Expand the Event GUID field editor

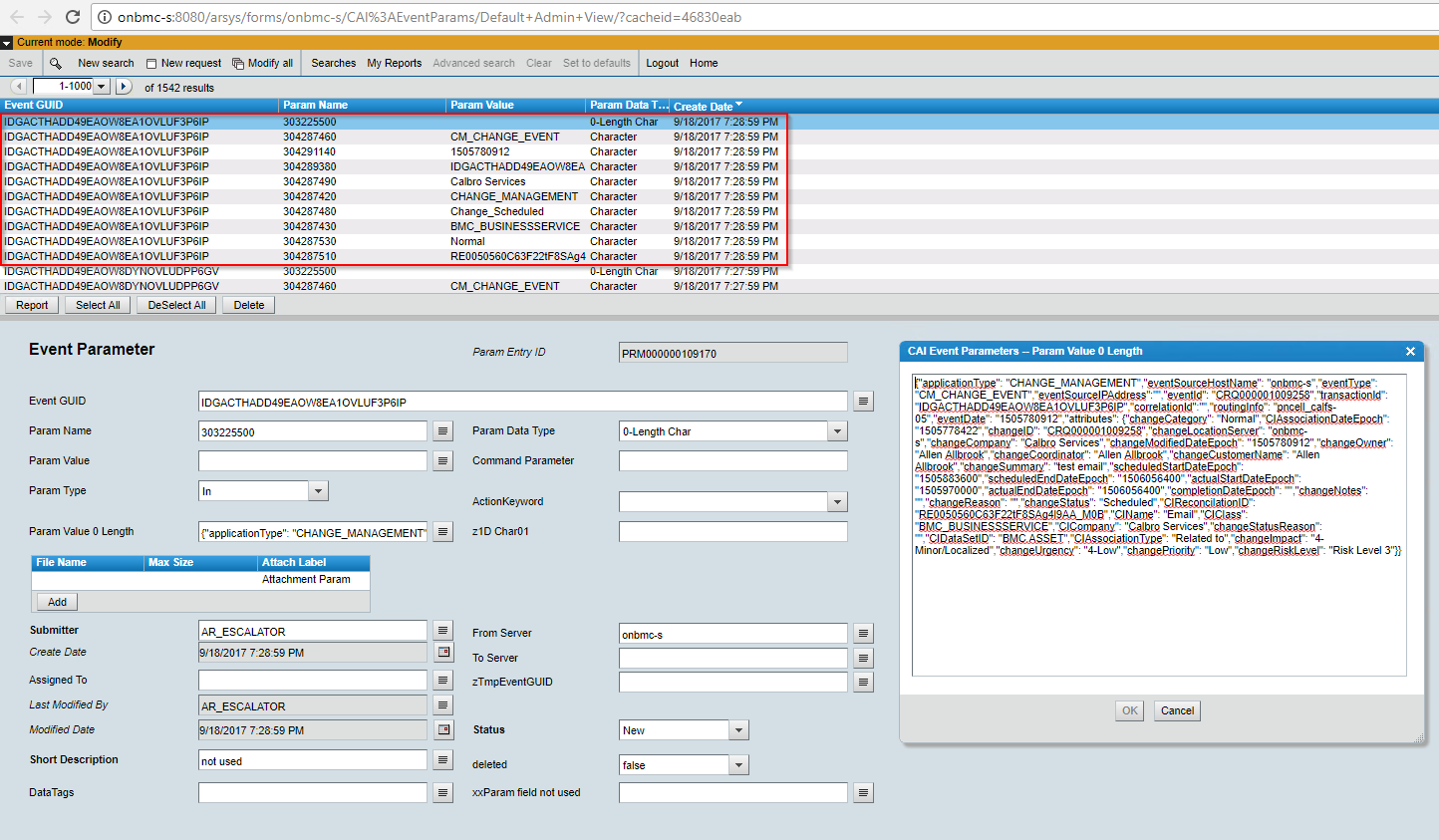863,402
